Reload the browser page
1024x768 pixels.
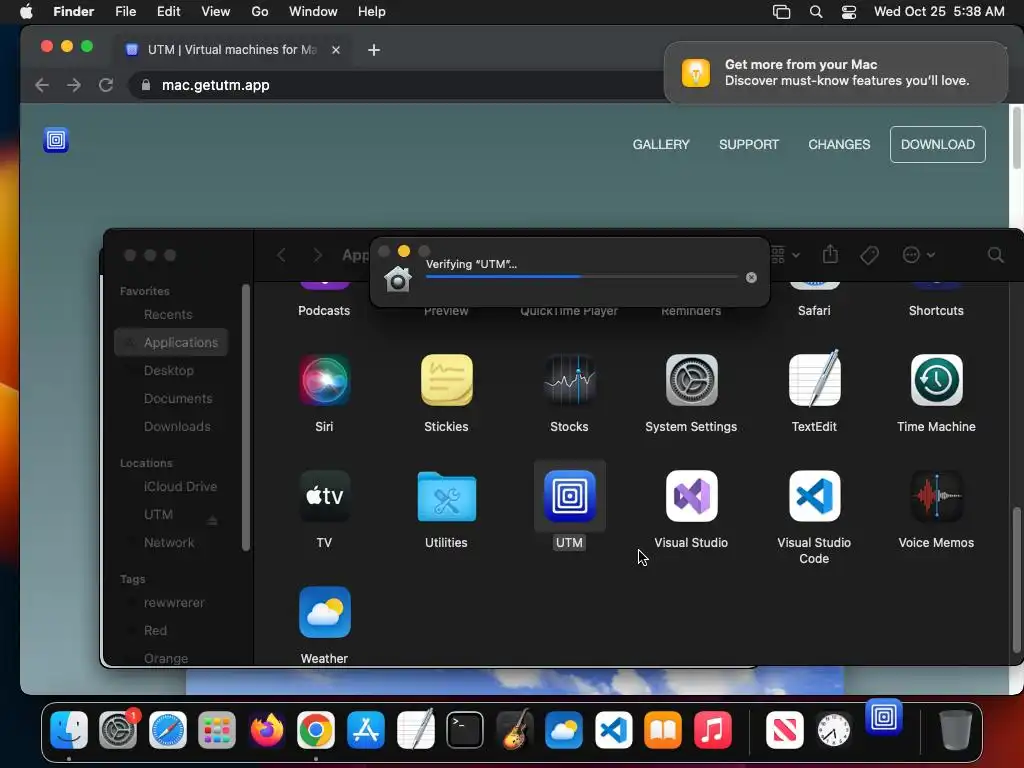point(106,85)
